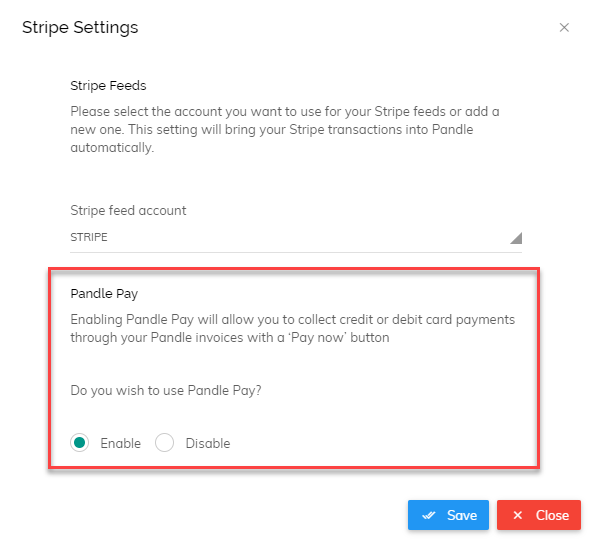Dismiss the Stripe Settings dialog with the X icon

[x=564, y=28]
